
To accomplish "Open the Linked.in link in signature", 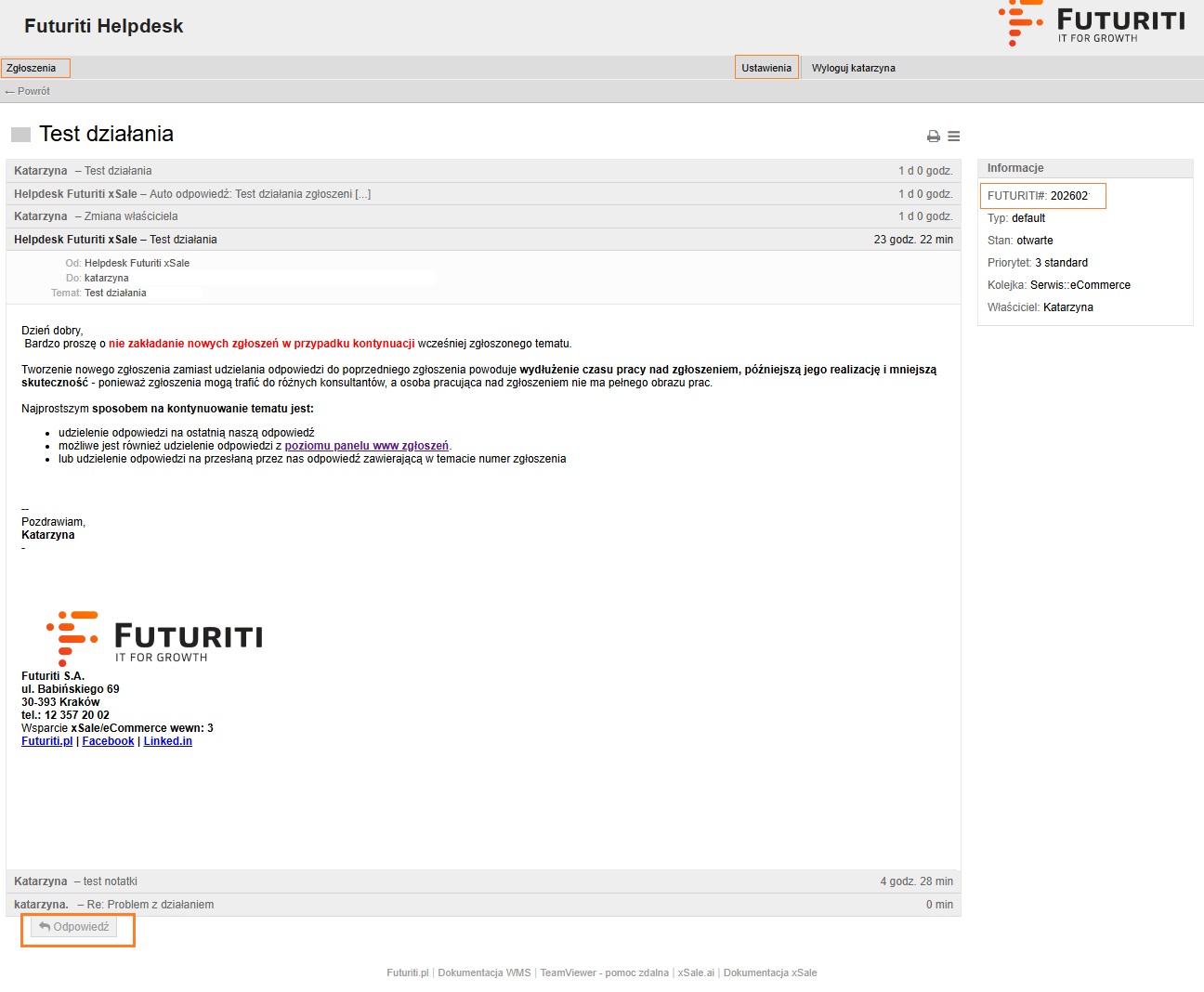I will click(167, 741).
